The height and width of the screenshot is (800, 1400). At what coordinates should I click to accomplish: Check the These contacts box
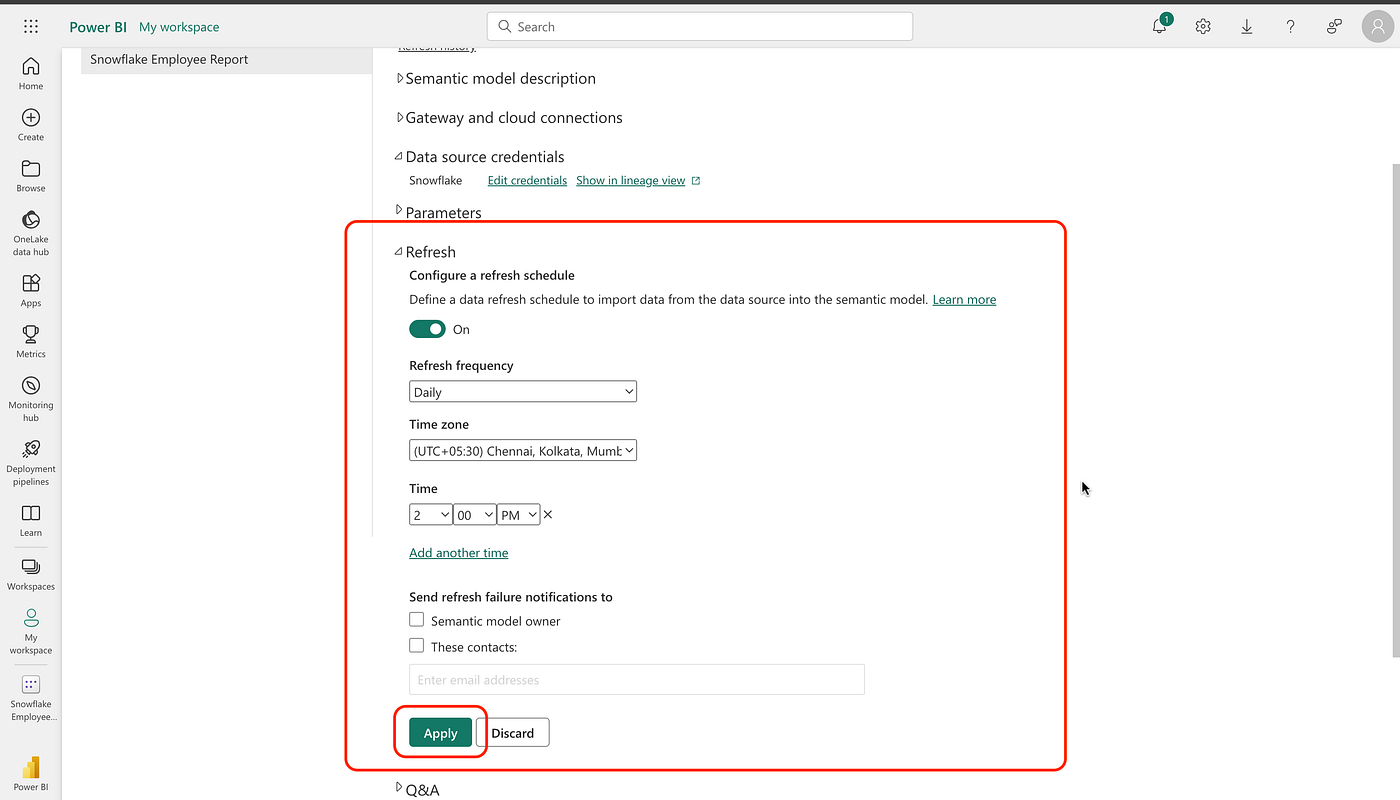(417, 646)
